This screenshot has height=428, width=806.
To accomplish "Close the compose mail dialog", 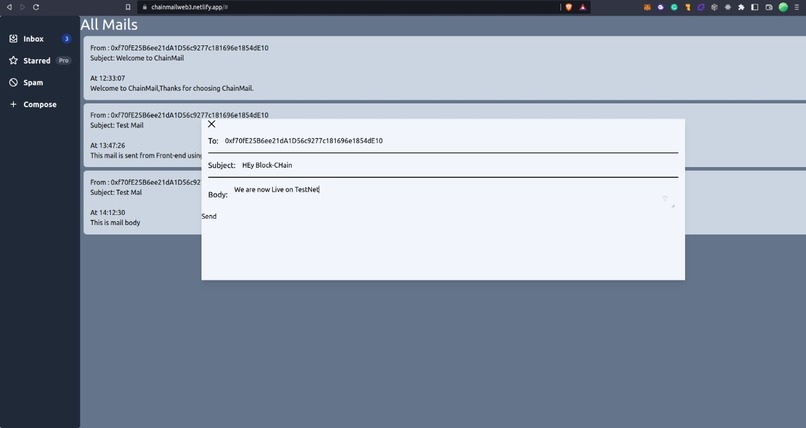I will pos(211,124).
